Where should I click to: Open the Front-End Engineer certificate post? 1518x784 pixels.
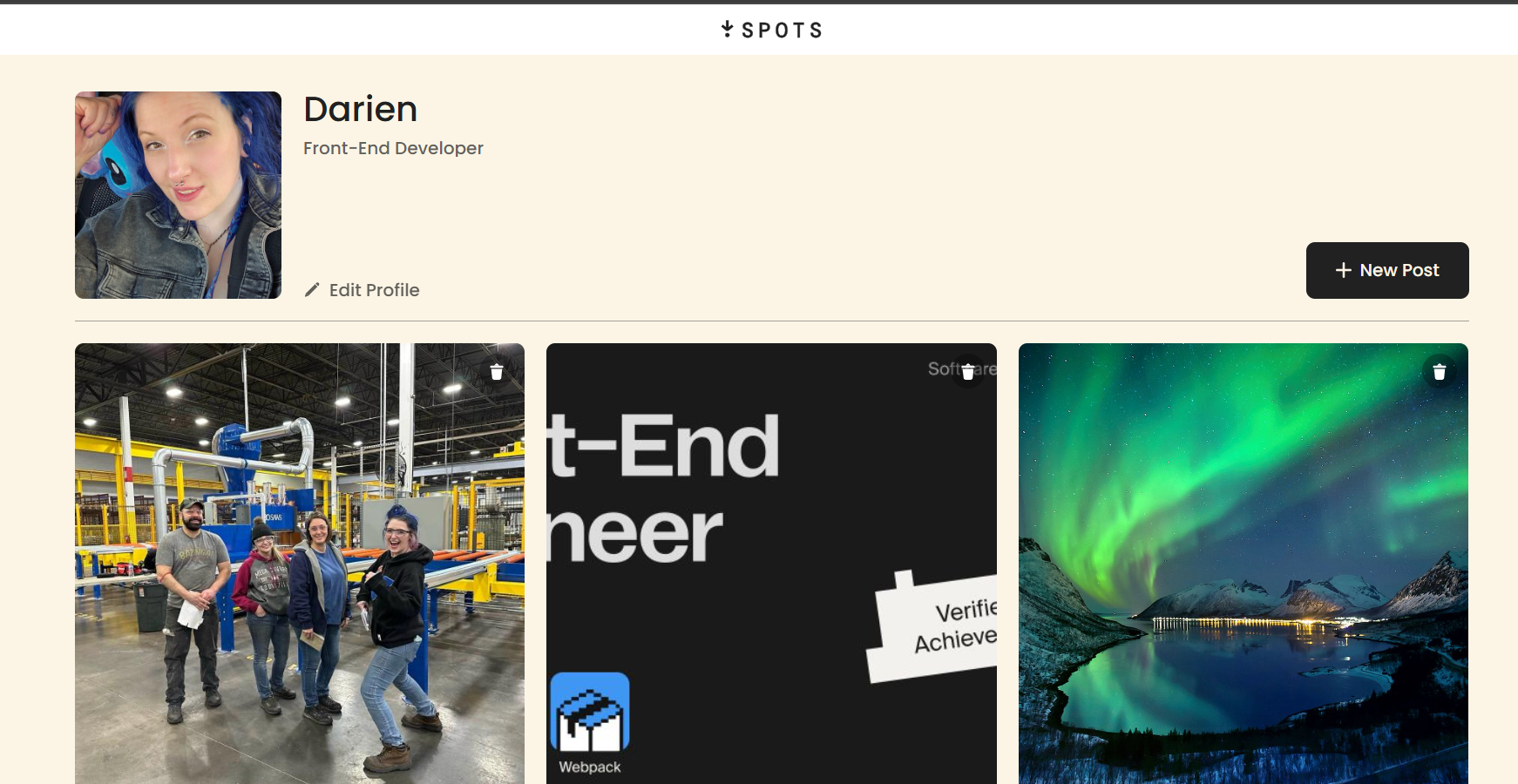(771, 523)
